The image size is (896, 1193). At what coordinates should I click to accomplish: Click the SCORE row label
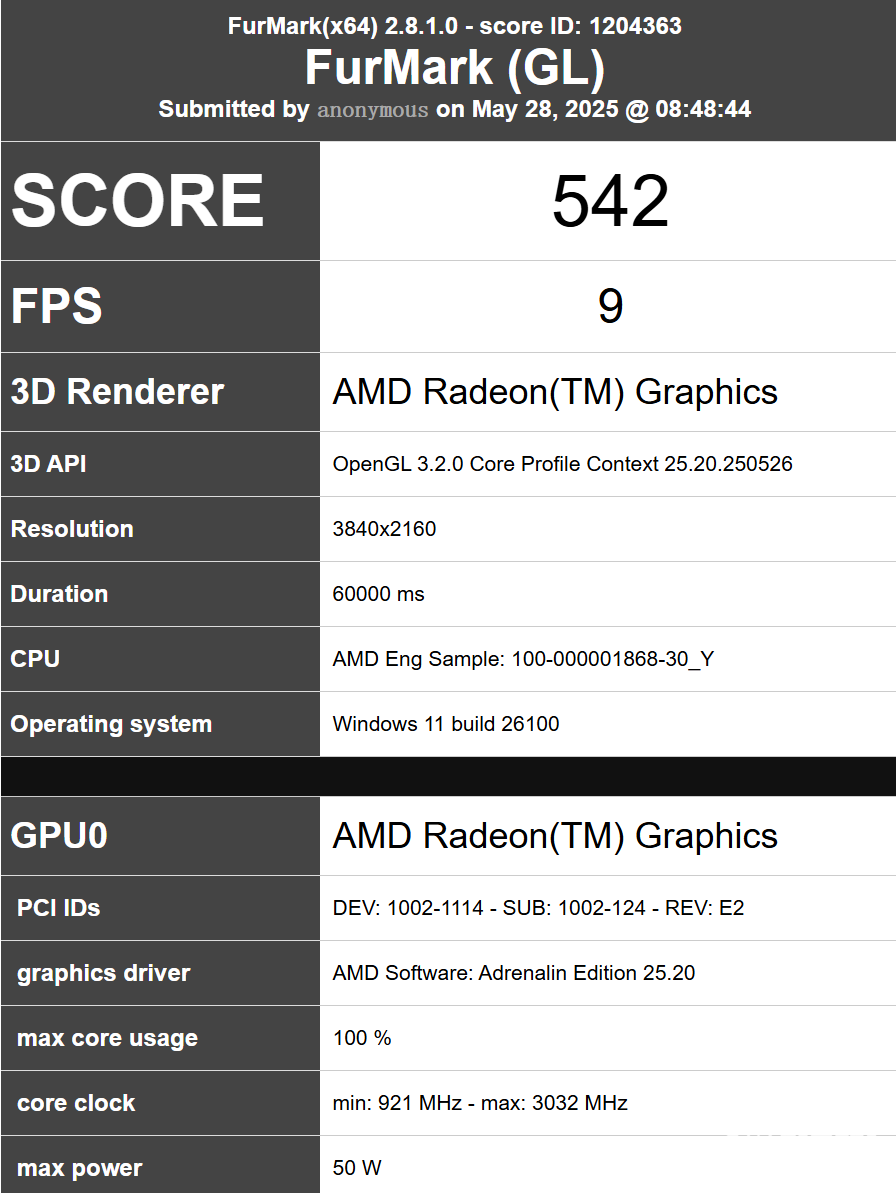click(x=138, y=201)
